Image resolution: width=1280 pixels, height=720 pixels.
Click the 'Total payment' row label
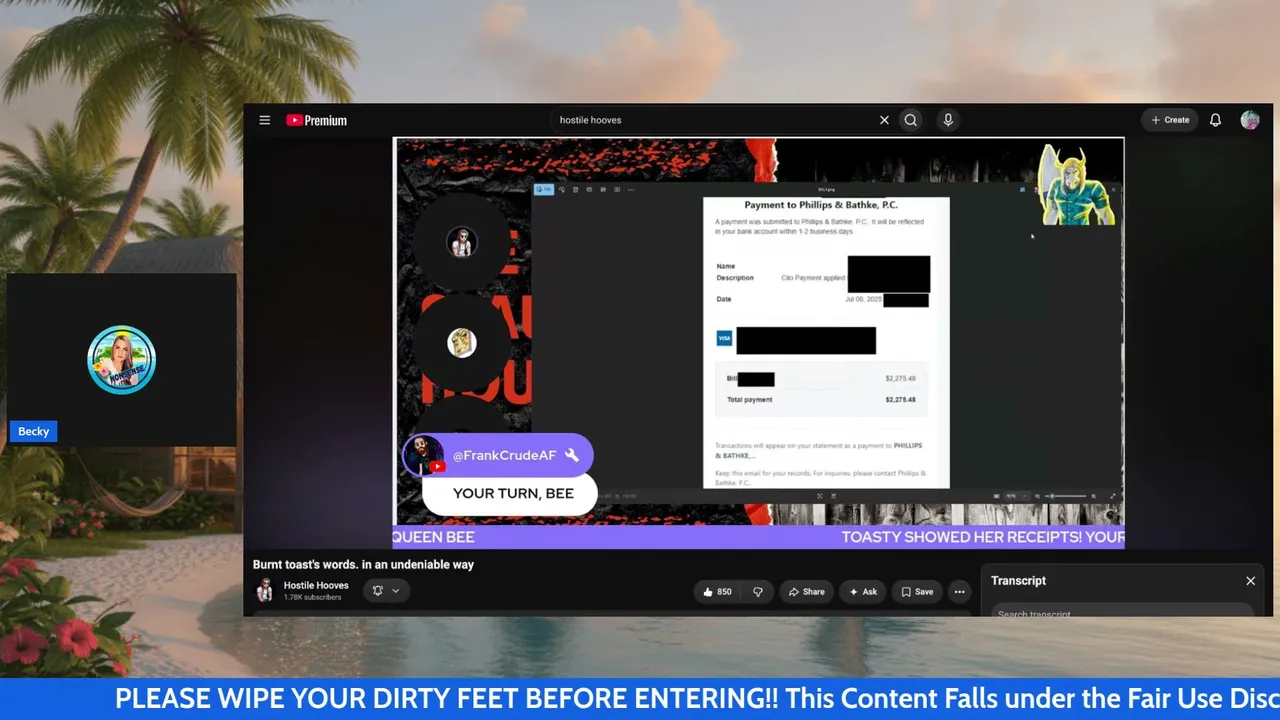point(749,400)
